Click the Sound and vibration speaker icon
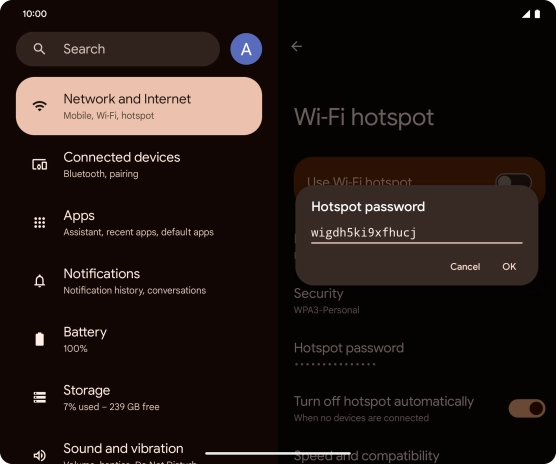The image size is (556, 464). point(39,455)
